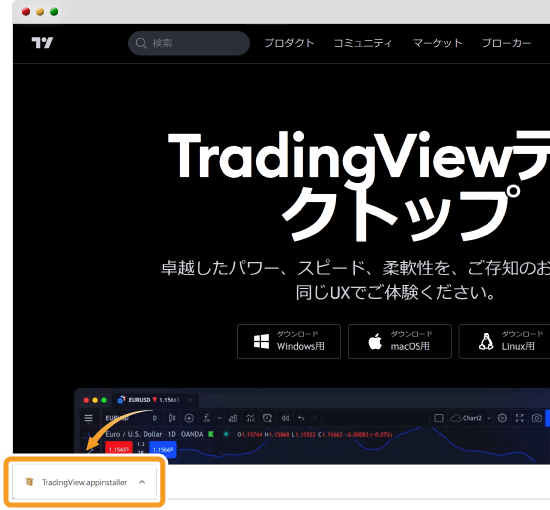Click the red sell price 1.1565 button
Image resolution: width=550 pixels, height=510 pixels.
[119, 449]
